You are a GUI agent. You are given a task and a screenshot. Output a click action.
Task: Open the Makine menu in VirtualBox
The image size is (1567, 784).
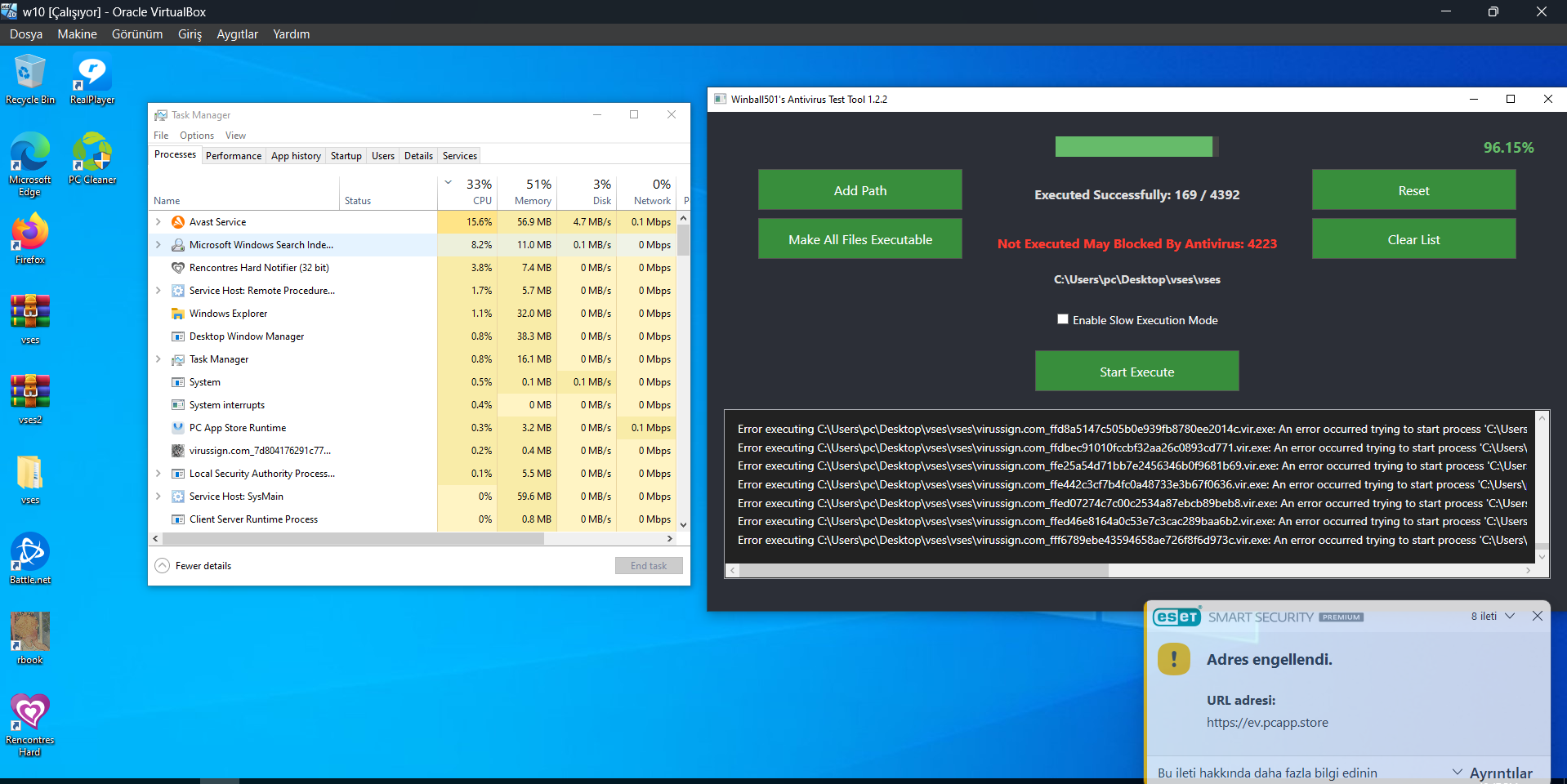point(77,34)
